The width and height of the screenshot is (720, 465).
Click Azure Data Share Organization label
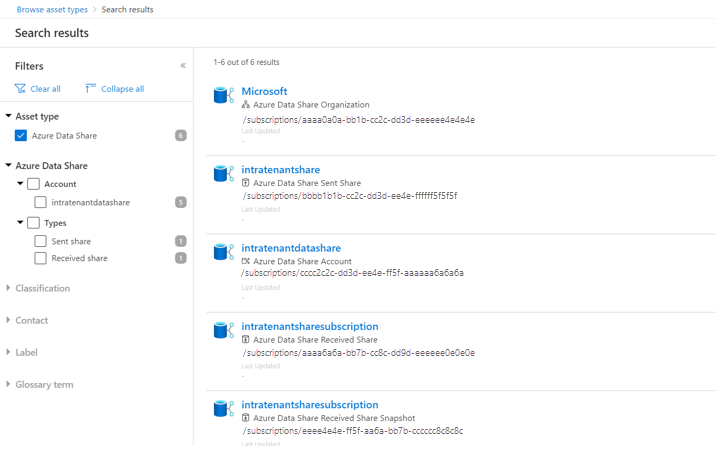[x=311, y=105]
